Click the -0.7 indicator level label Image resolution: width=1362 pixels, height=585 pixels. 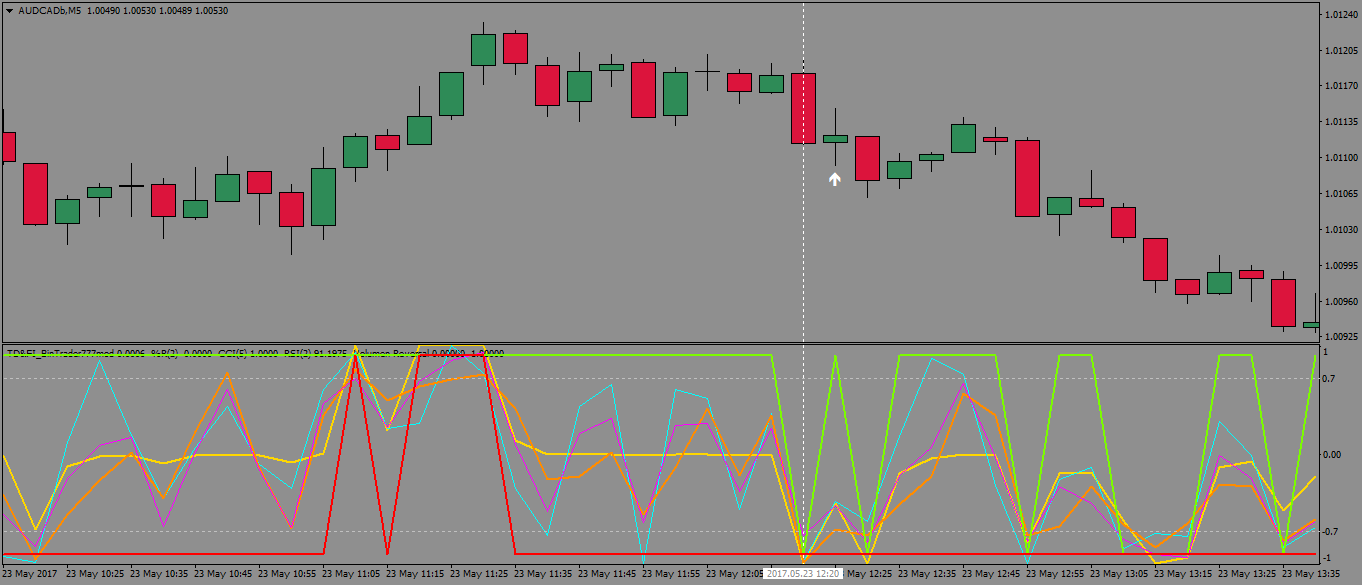[x=1331, y=532]
